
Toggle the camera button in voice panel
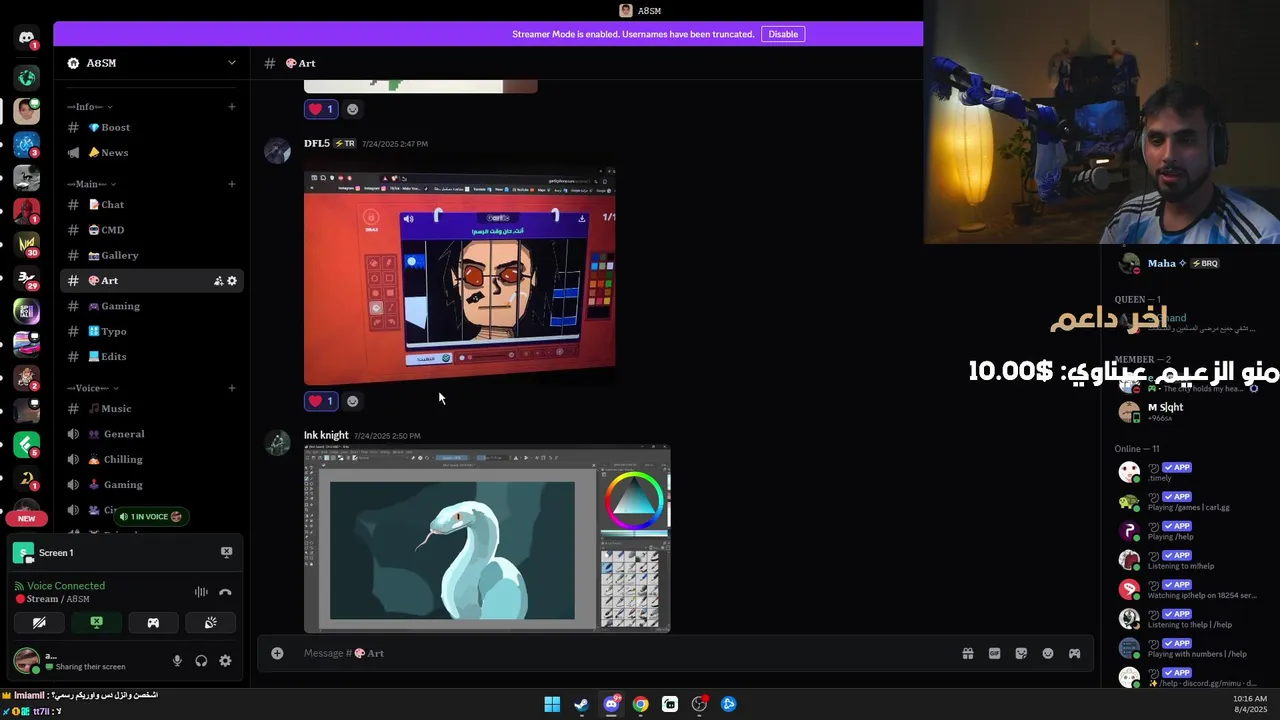(x=39, y=622)
